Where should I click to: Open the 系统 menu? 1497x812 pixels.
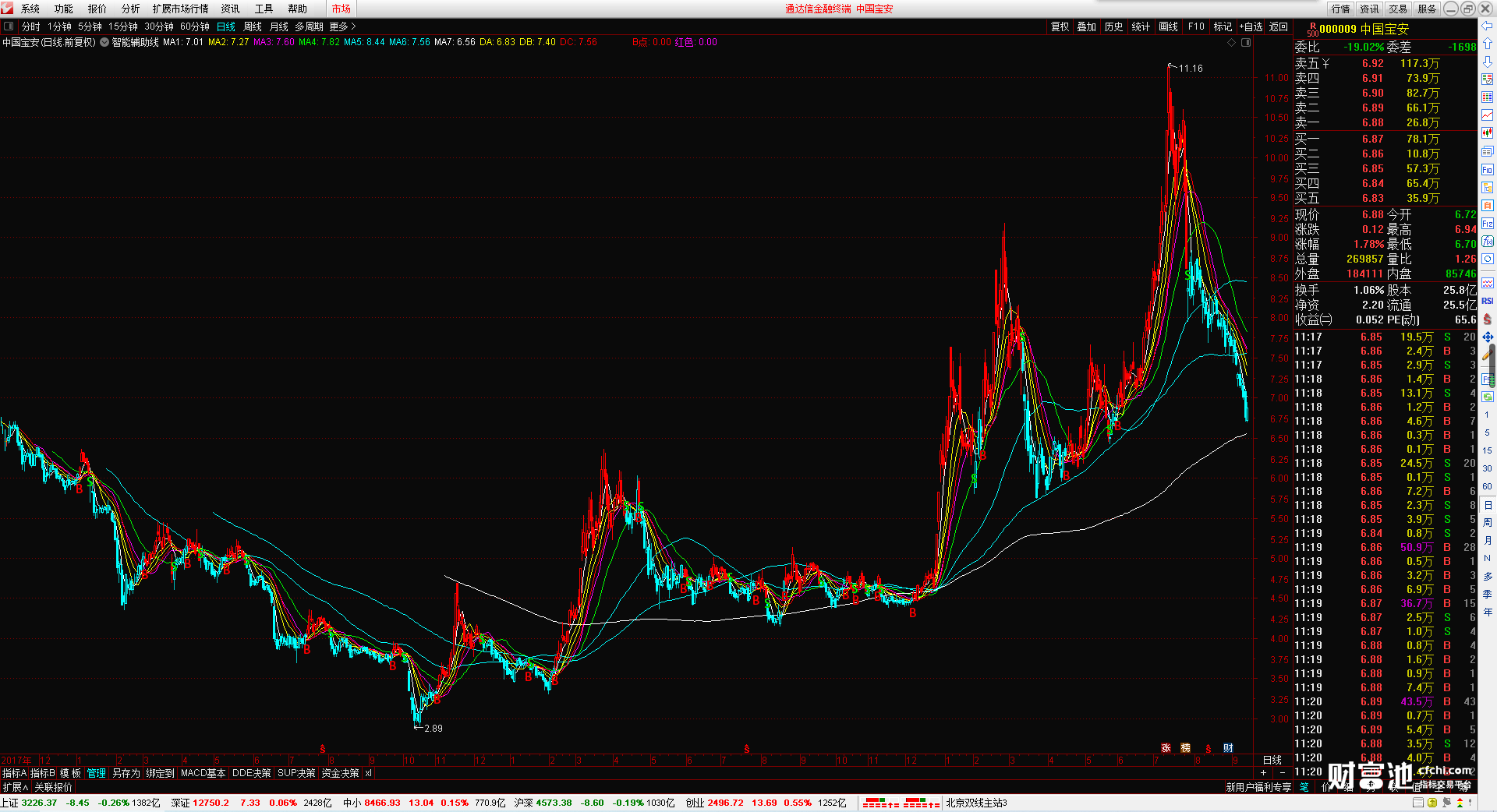point(30,9)
